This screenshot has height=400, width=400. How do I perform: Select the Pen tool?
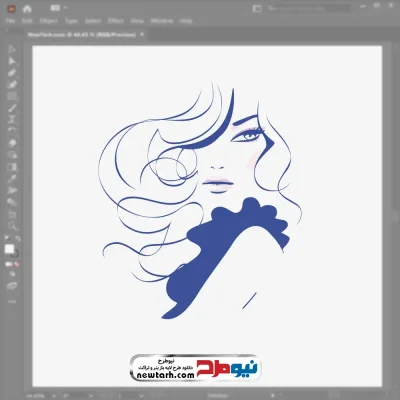(12, 73)
